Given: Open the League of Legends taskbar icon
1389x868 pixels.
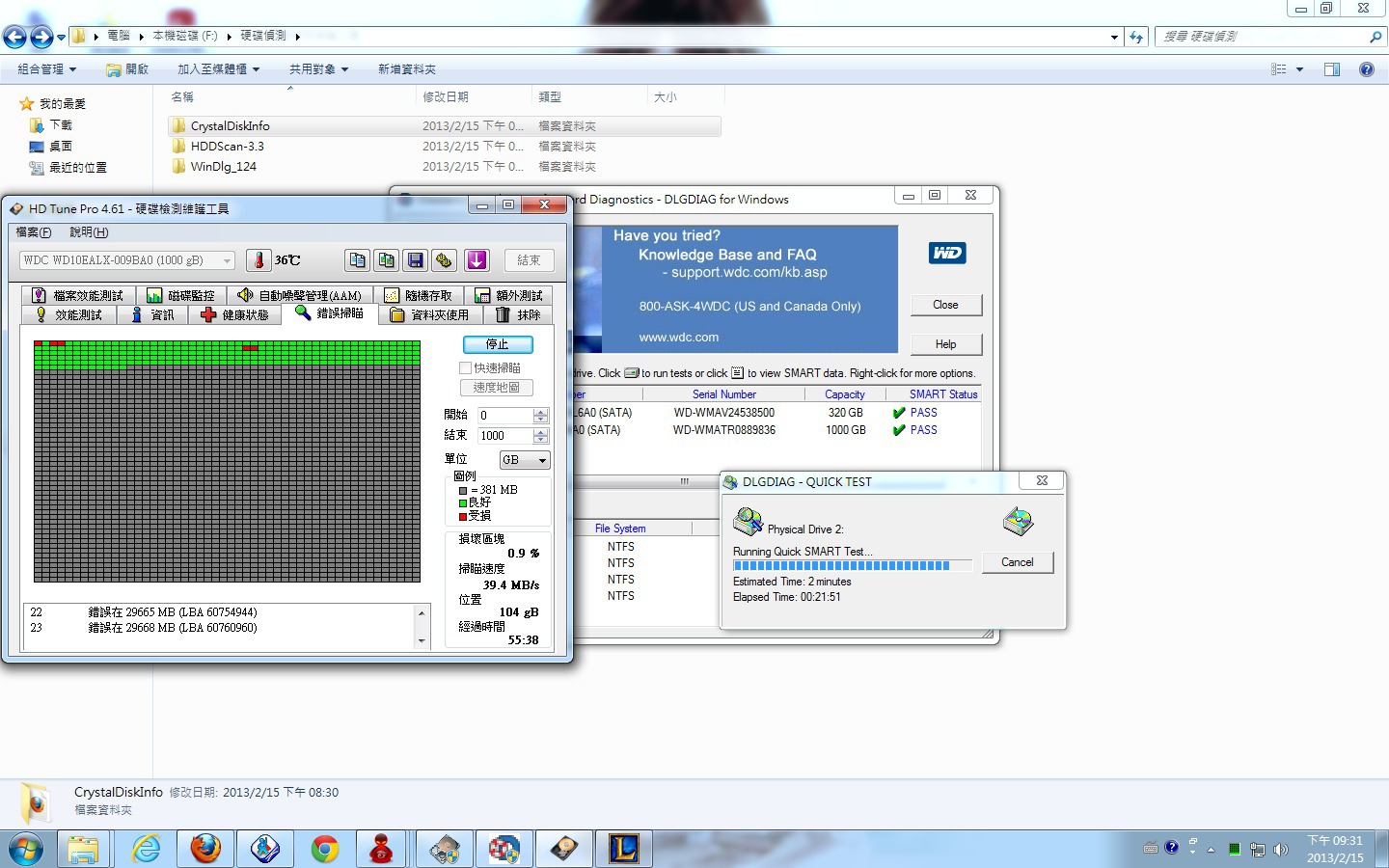Looking at the screenshot, I should click(x=624, y=849).
